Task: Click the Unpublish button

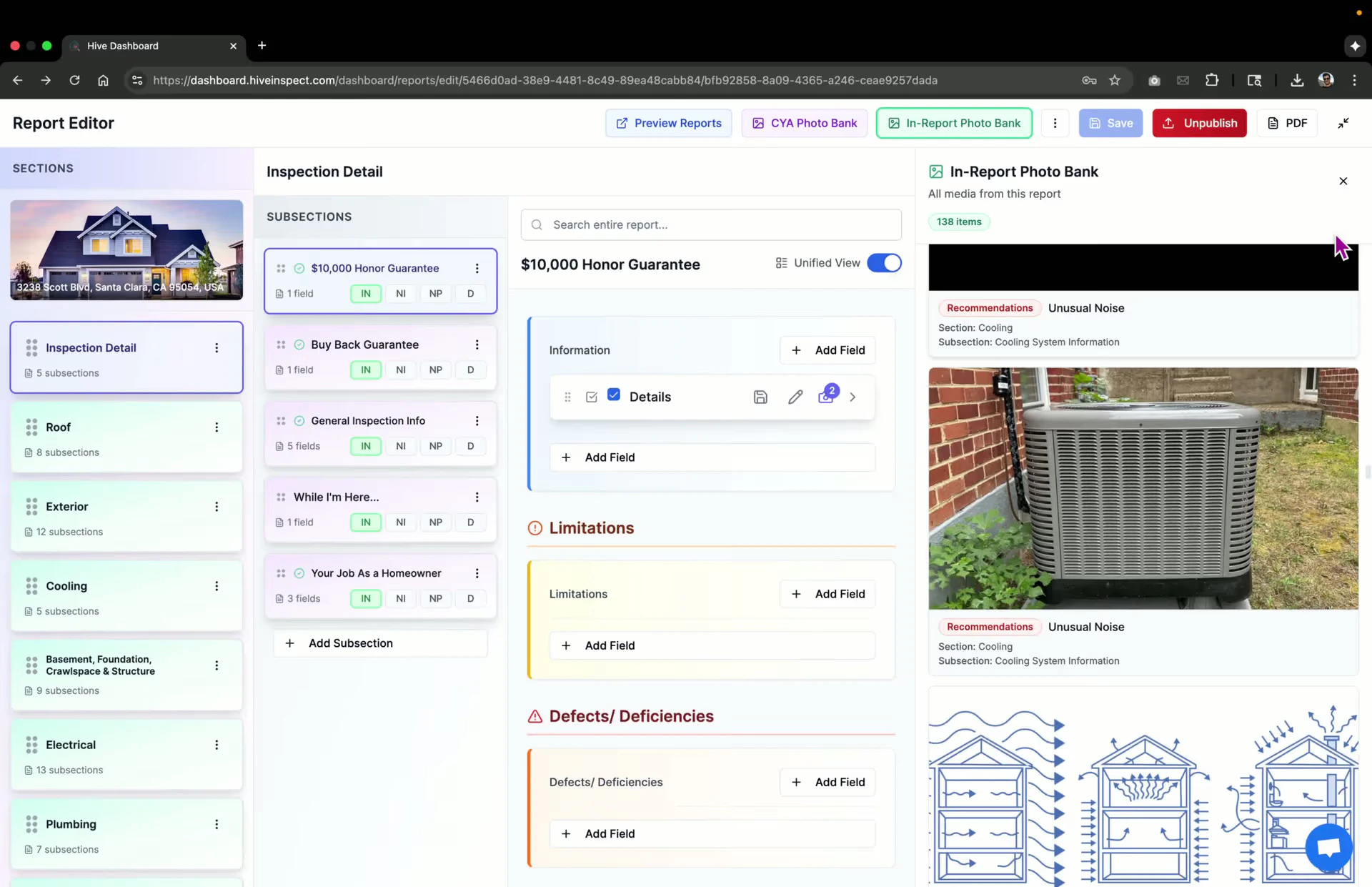Action: click(x=1199, y=123)
